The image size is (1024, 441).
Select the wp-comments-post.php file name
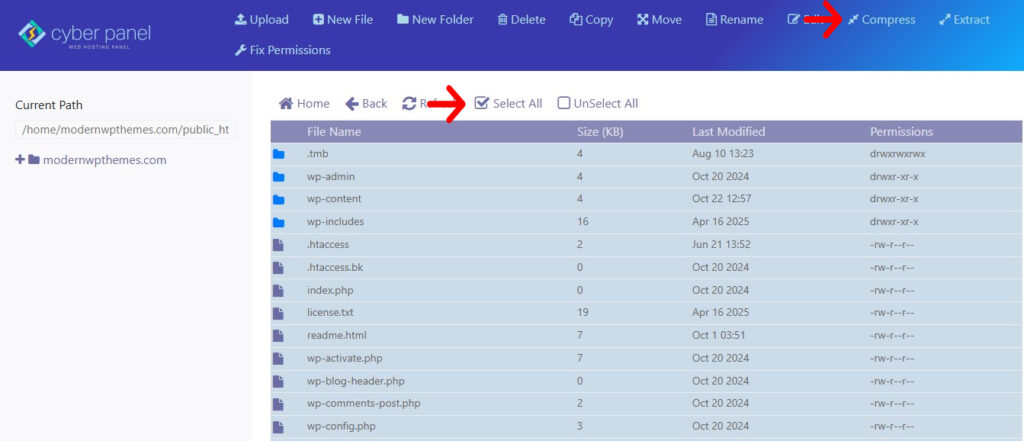[363, 403]
